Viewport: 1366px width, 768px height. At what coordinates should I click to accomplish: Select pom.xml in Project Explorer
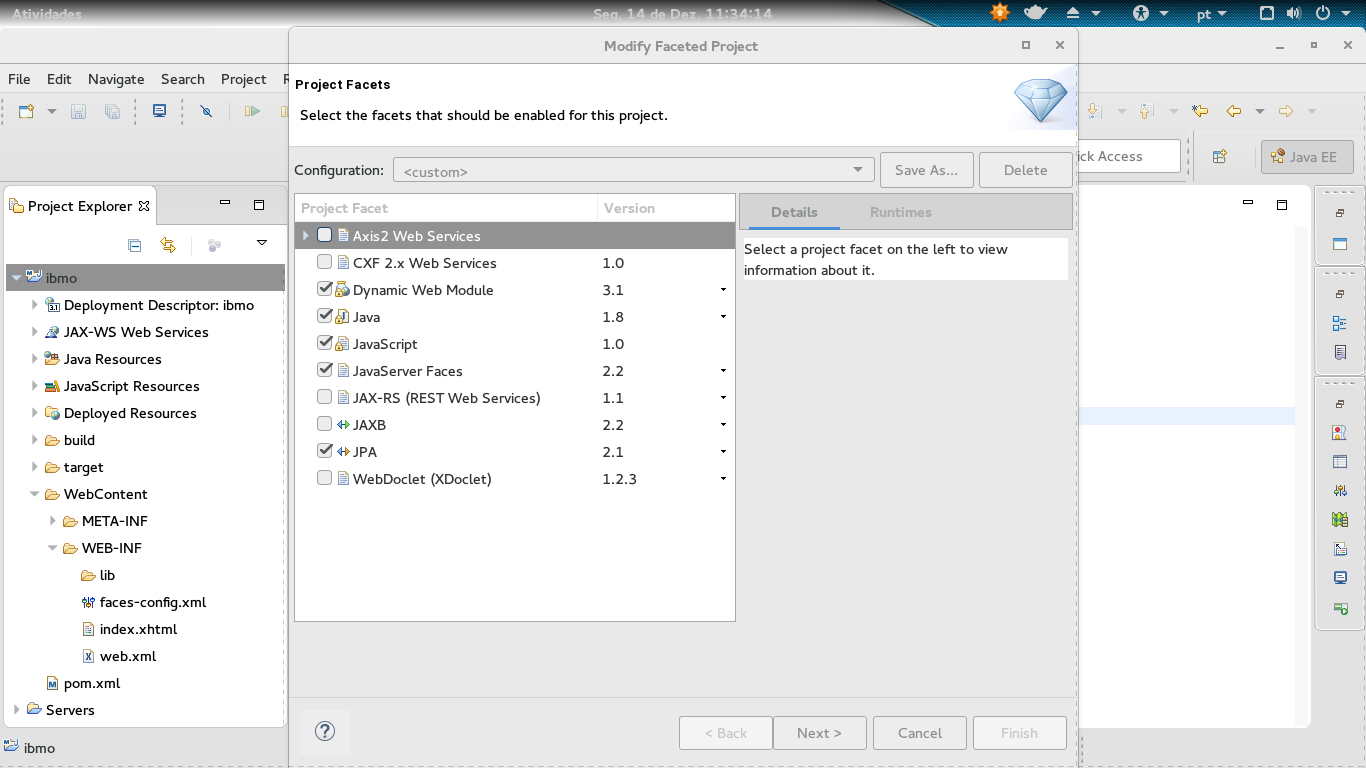point(82,683)
